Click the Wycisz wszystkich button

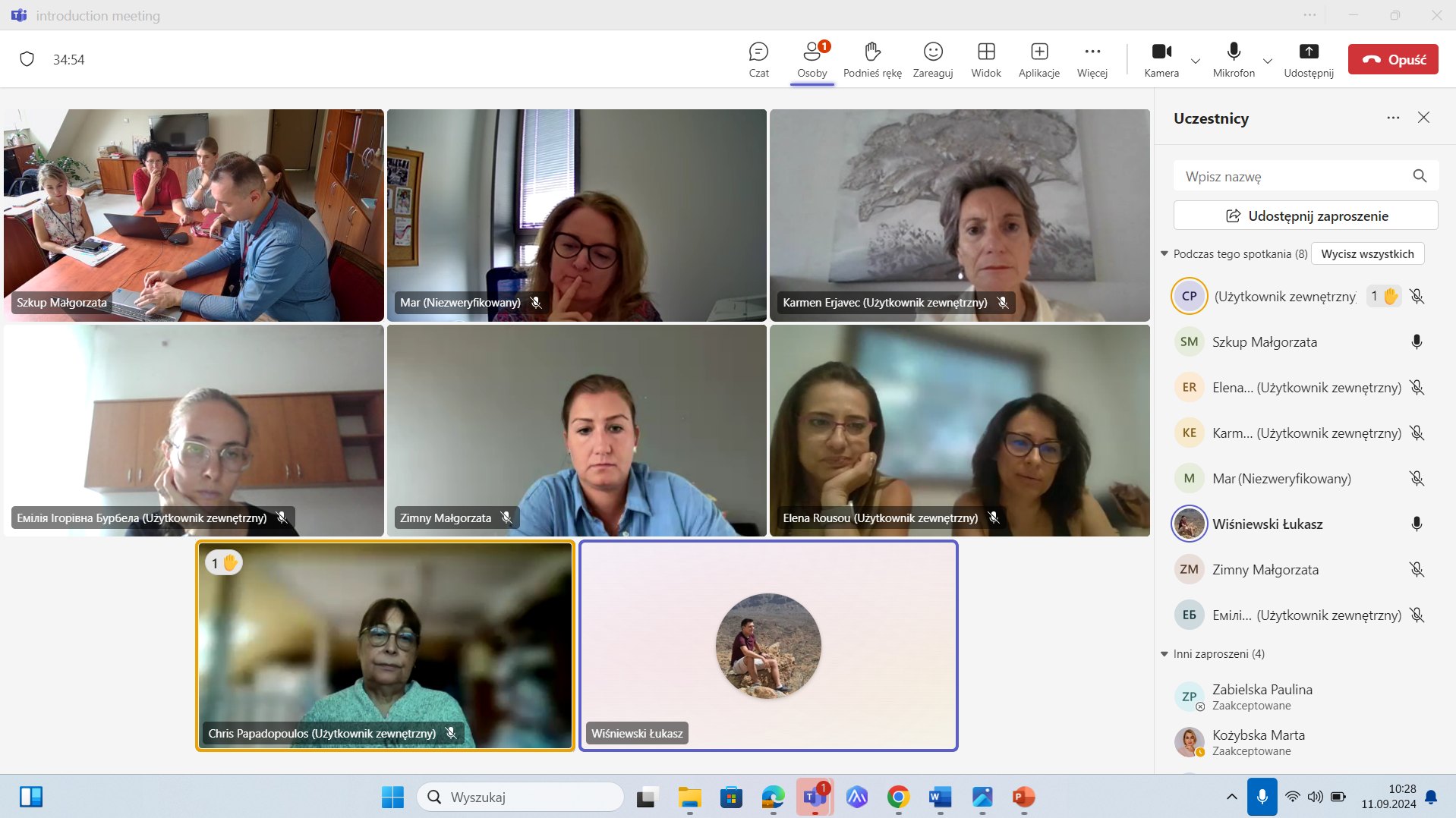[x=1366, y=254]
